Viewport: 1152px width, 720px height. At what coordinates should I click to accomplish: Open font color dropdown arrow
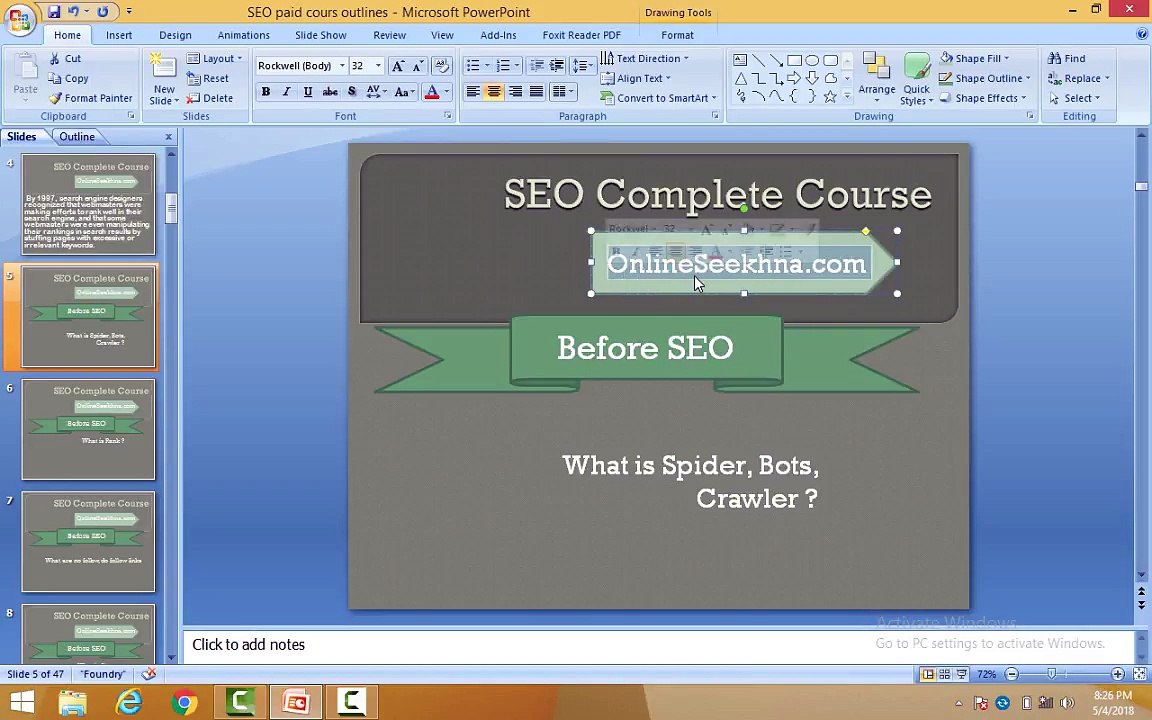447,91
